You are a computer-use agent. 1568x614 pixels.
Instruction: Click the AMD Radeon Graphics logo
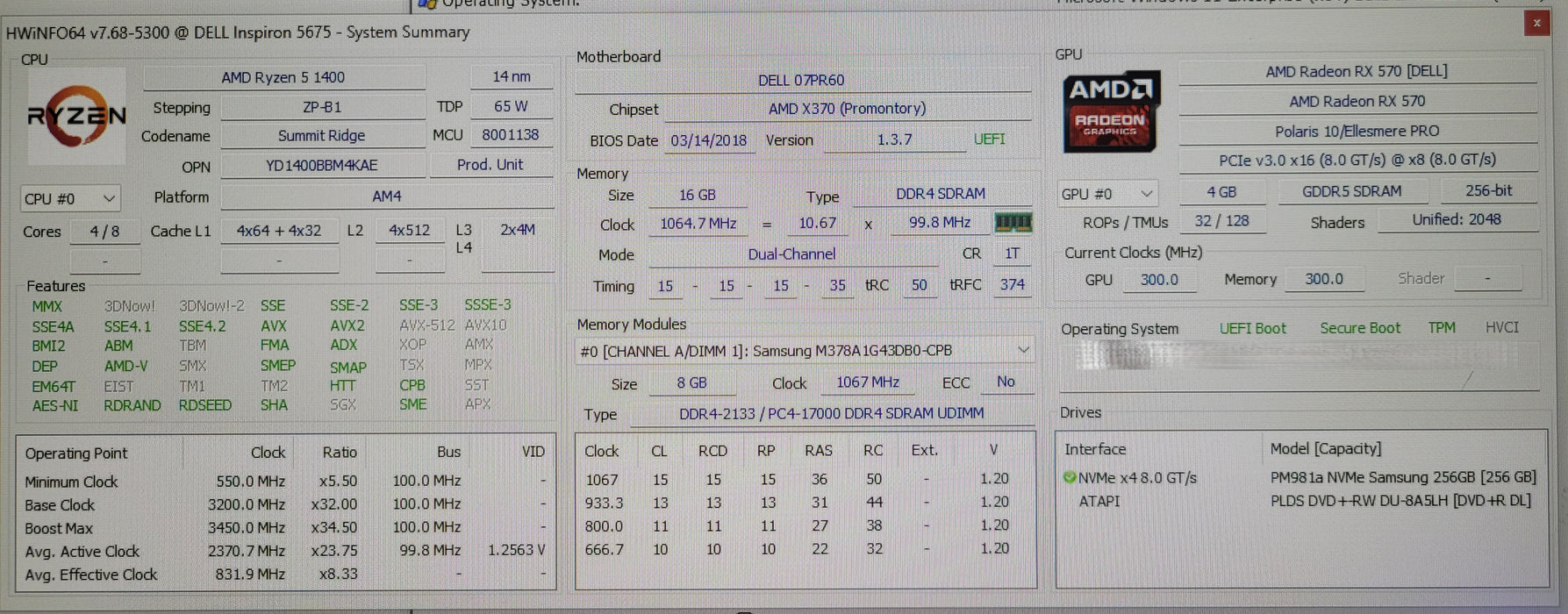1111,113
